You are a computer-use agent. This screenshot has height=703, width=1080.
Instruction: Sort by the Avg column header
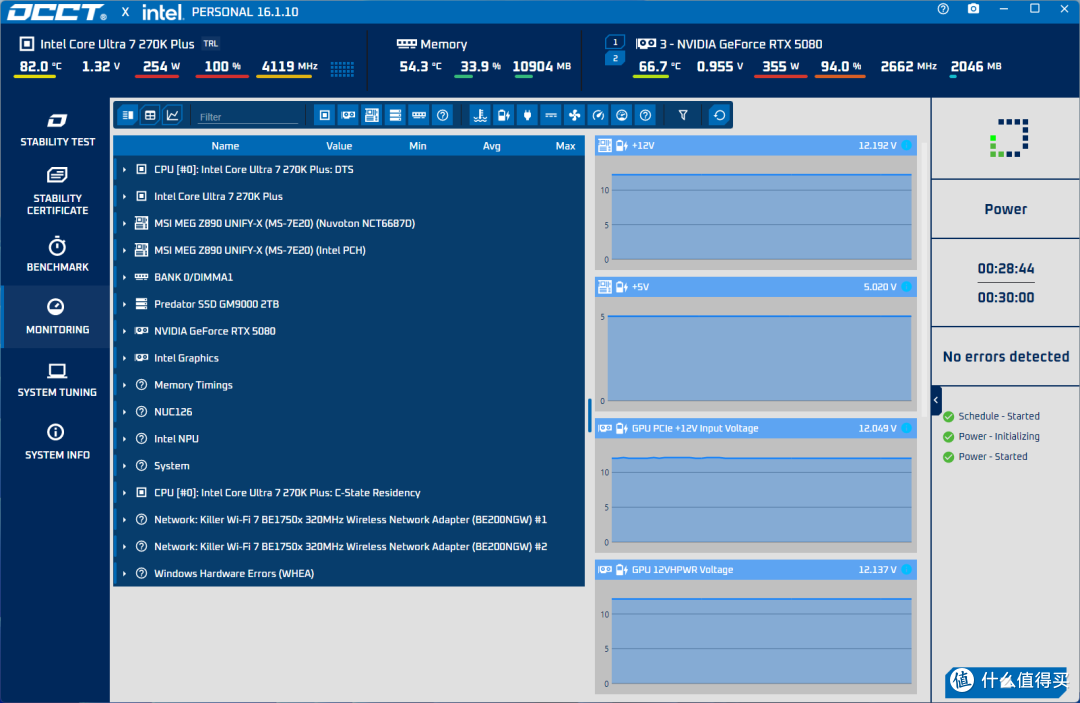[x=491, y=146]
